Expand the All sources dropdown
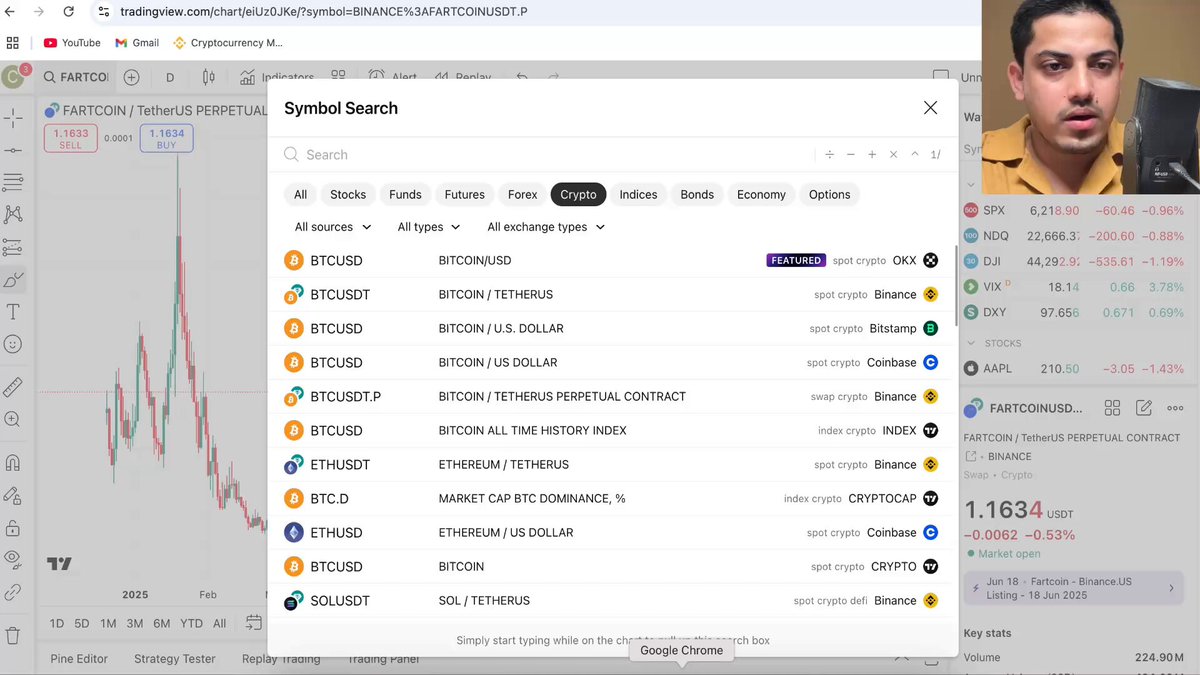1200x675 pixels. point(333,227)
